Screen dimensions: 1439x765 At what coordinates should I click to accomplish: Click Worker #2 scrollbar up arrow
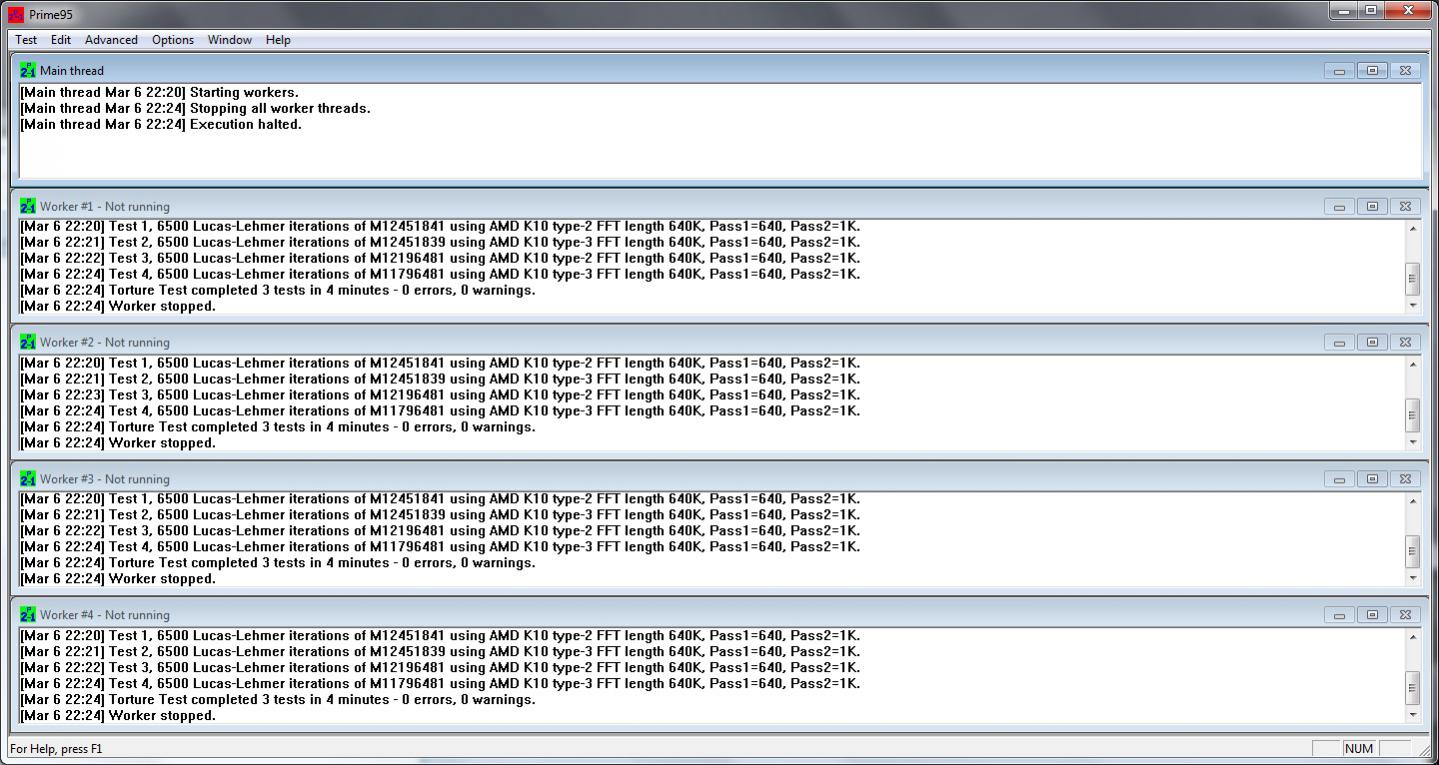point(1412,365)
